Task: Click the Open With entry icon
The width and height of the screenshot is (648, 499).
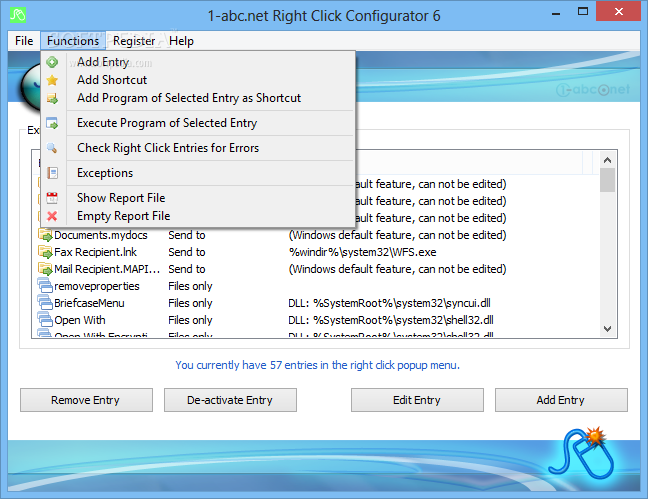Action: [x=45, y=320]
